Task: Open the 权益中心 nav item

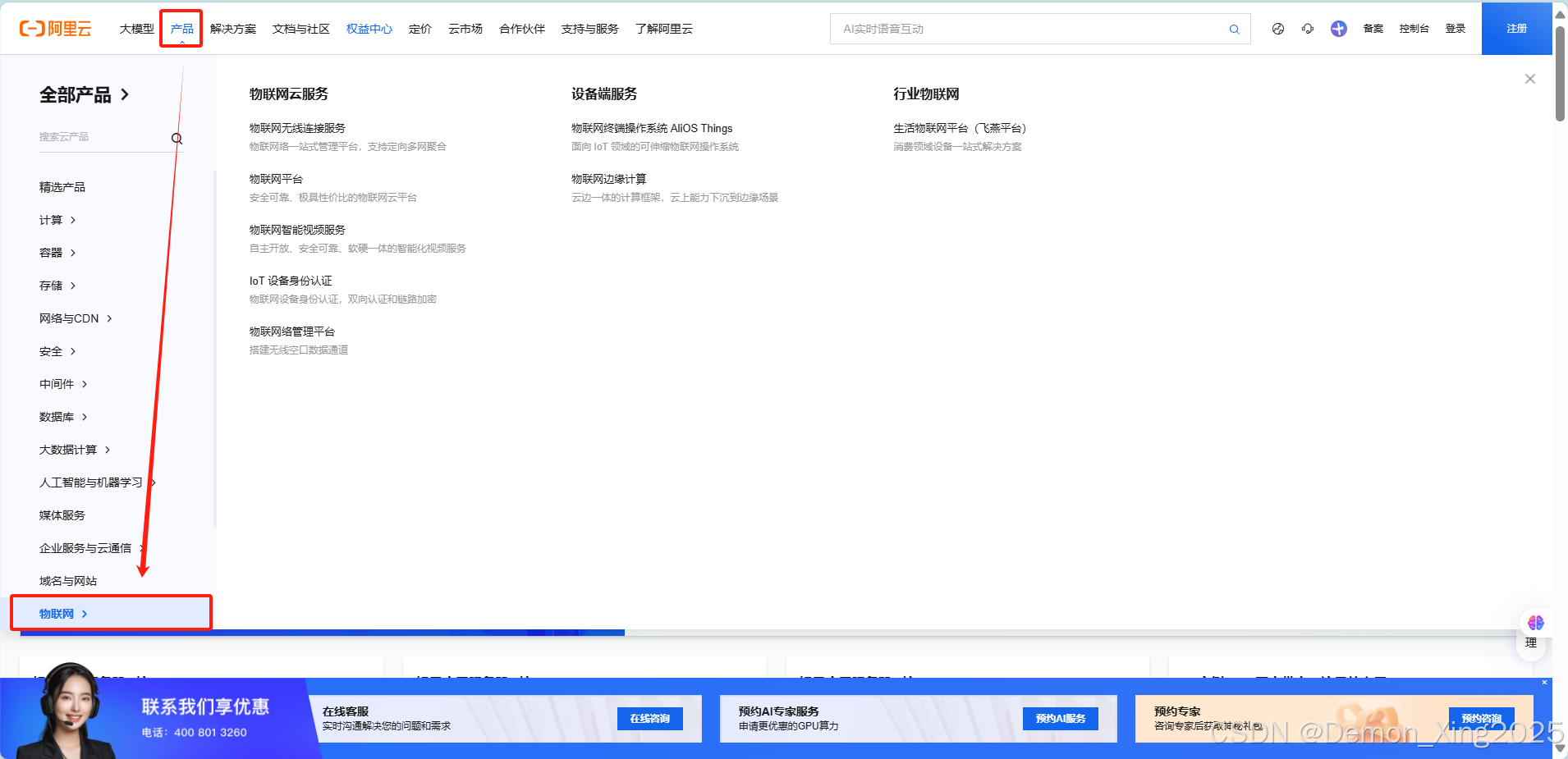Action: pos(369,29)
